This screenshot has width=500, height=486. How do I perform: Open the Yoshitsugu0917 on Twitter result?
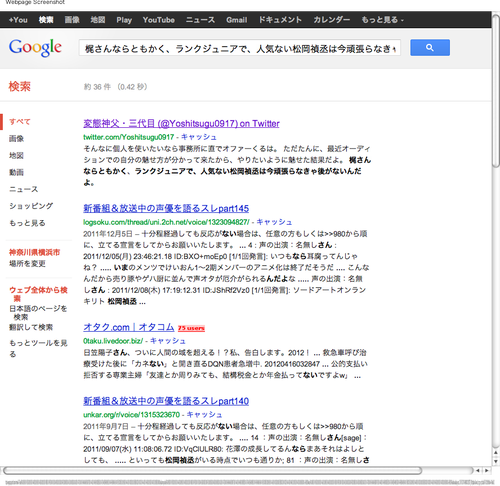coord(181,124)
